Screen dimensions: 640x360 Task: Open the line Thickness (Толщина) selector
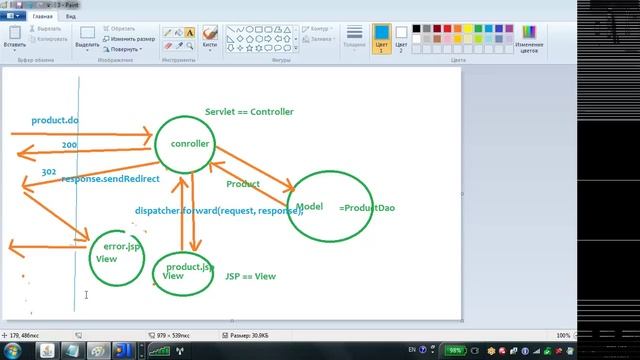pos(354,37)
